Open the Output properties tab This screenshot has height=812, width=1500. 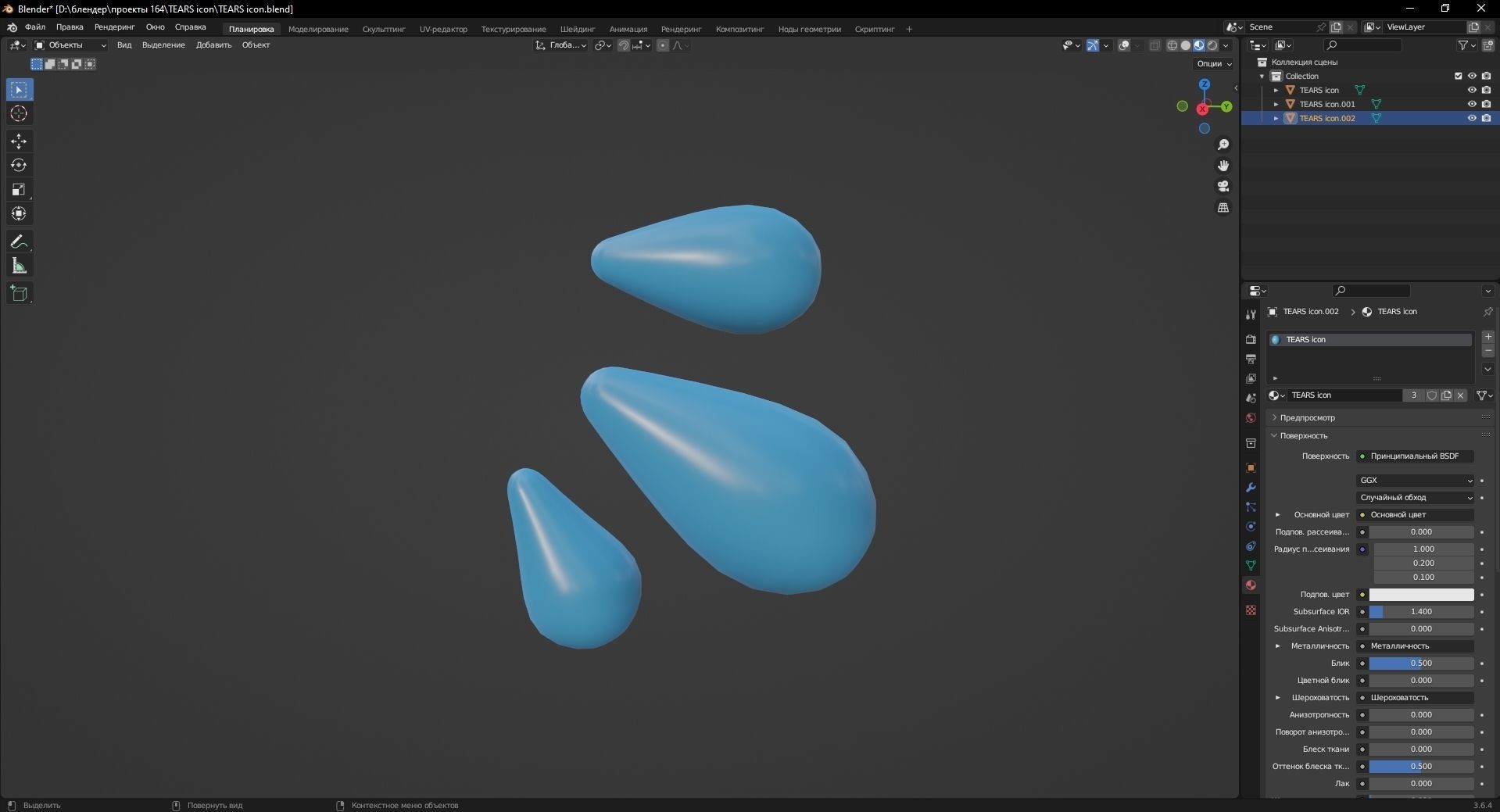(1251, 359)
